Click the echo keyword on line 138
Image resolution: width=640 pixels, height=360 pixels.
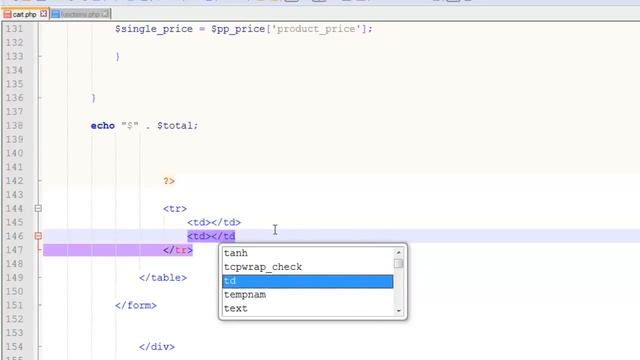(102, 126)
